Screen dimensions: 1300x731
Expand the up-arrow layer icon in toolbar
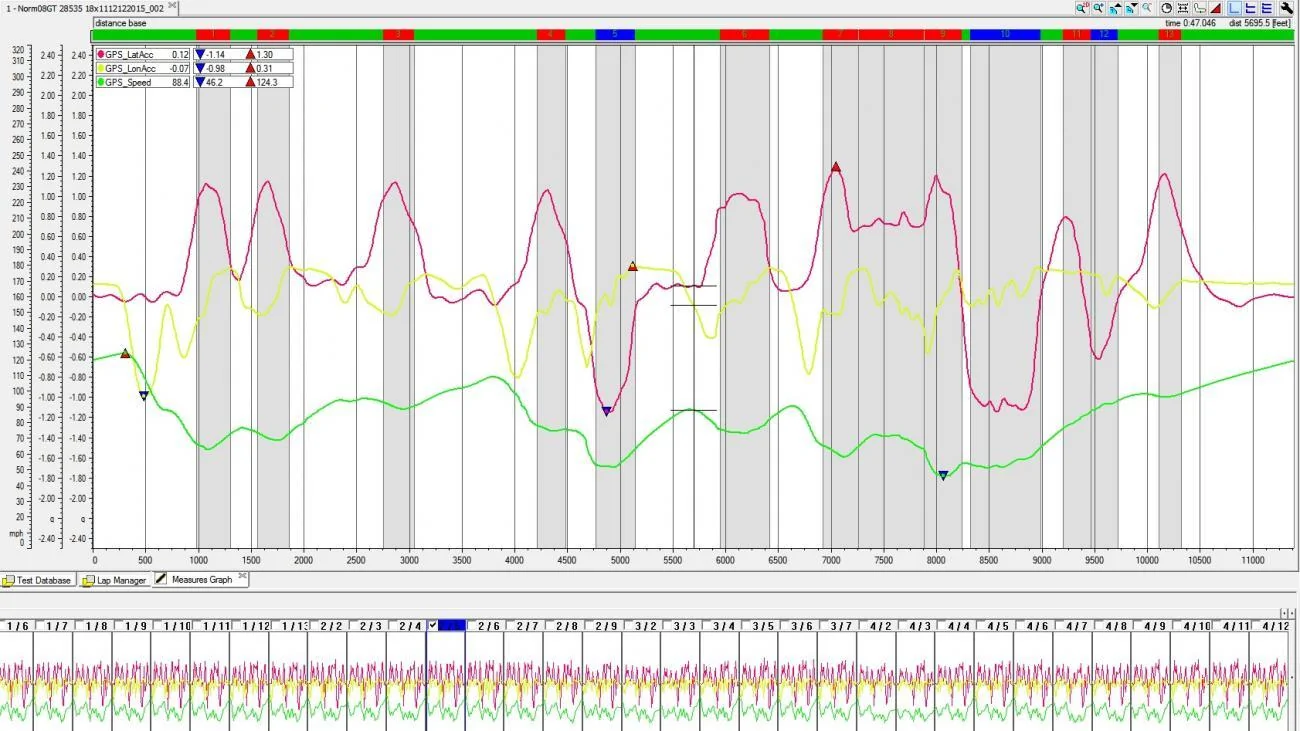[1115, 8]
